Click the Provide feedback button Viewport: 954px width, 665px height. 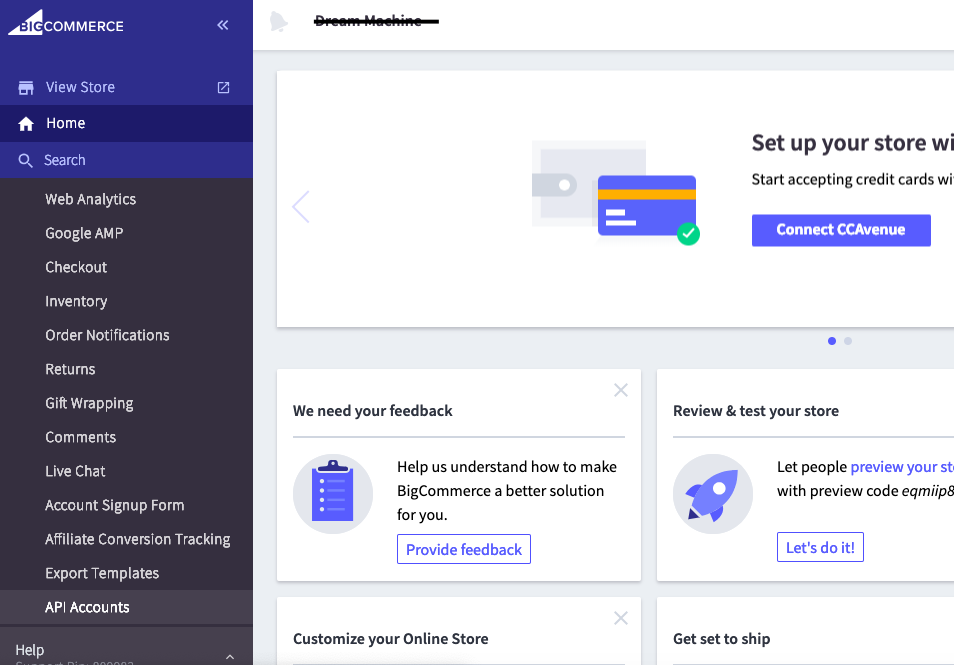pyautogui.click(x=464, y=549)
